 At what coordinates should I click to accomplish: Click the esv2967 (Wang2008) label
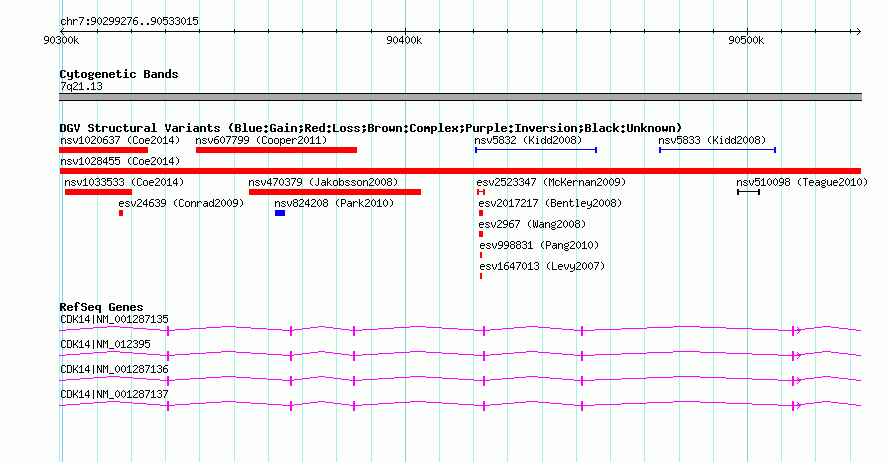(532, 224)
